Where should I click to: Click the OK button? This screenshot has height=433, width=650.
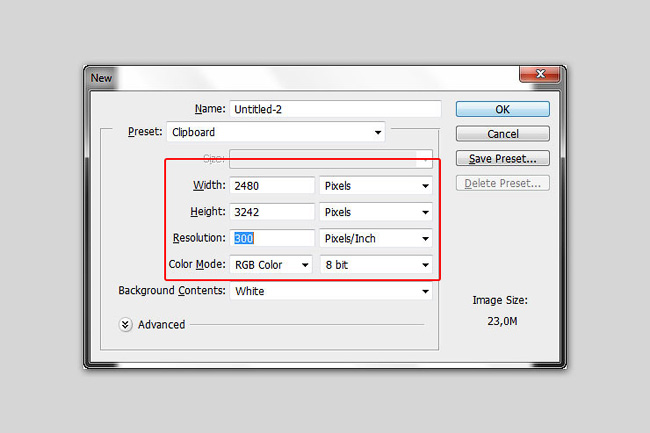tap(502, 109)
